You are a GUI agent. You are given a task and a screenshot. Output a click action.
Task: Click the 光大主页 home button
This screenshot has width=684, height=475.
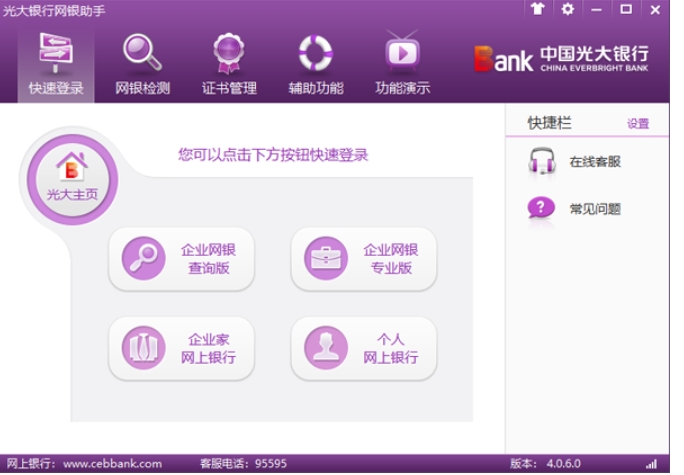click(x=72, y=179)
